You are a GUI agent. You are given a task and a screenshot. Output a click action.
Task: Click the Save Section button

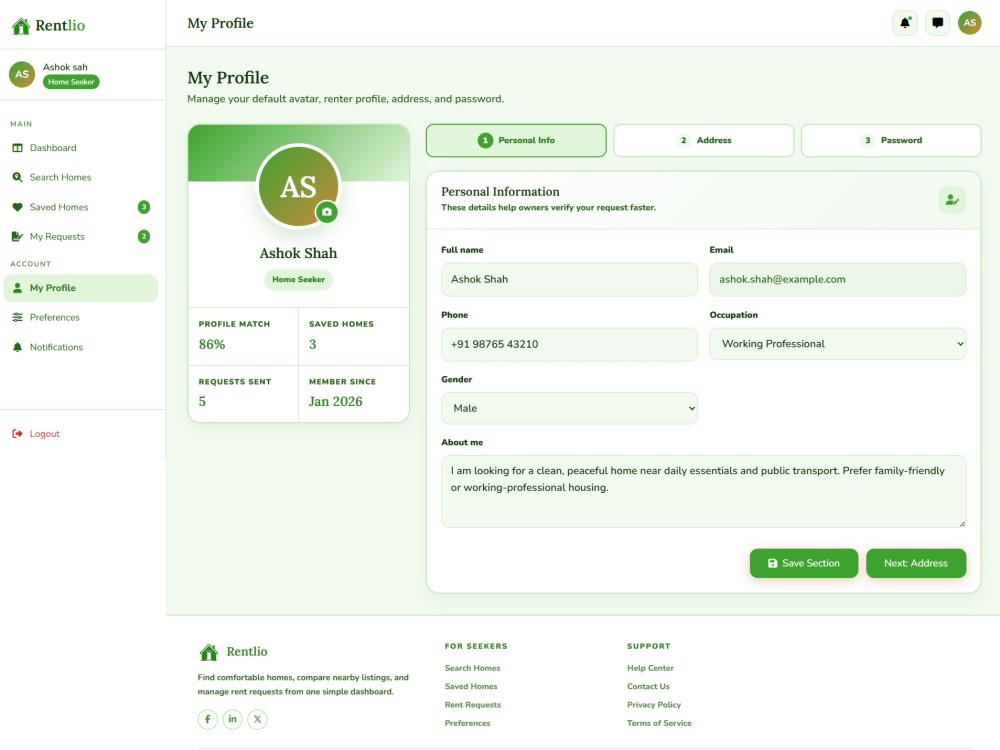pyautogui.click(x=804, y=564)
